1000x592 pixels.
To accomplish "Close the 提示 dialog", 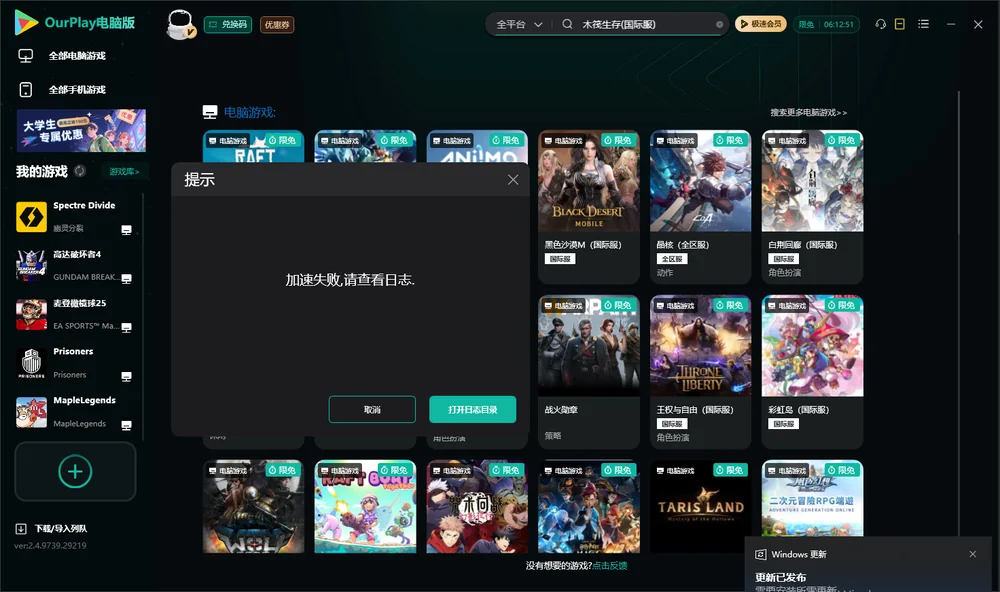I will 513,180.
